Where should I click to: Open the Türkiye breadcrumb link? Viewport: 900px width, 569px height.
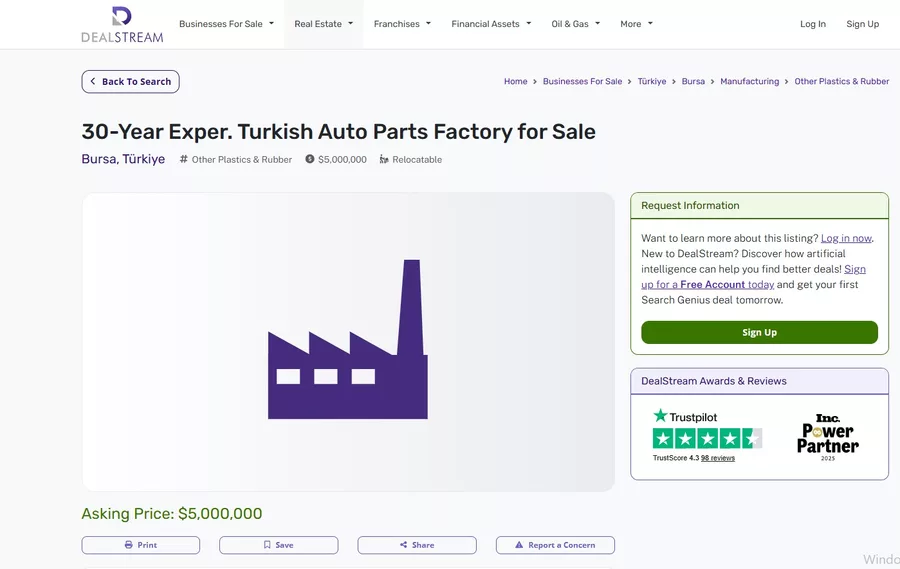(652, 82)
